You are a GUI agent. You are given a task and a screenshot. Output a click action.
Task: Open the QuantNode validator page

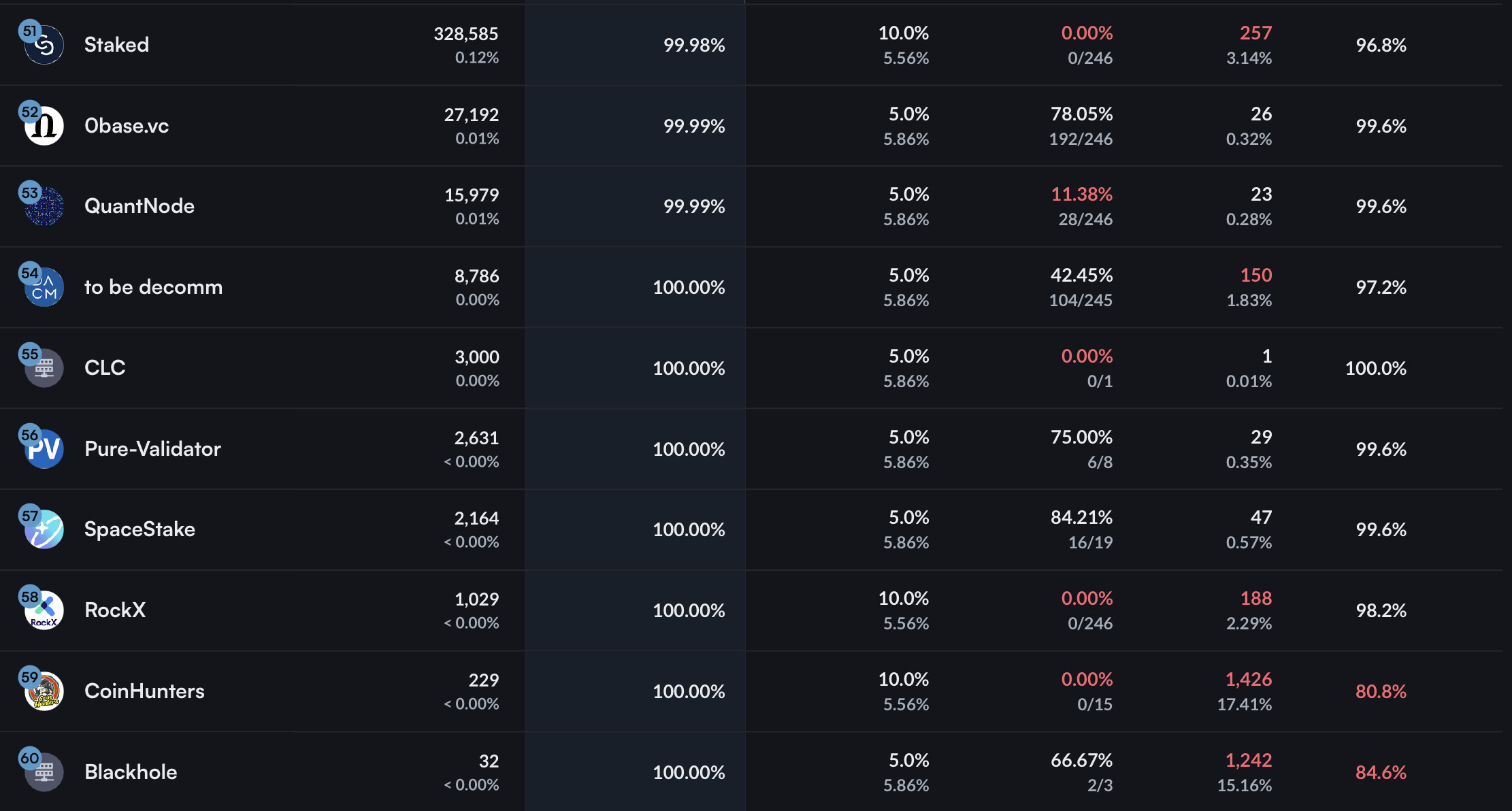(x=139, y=206)
